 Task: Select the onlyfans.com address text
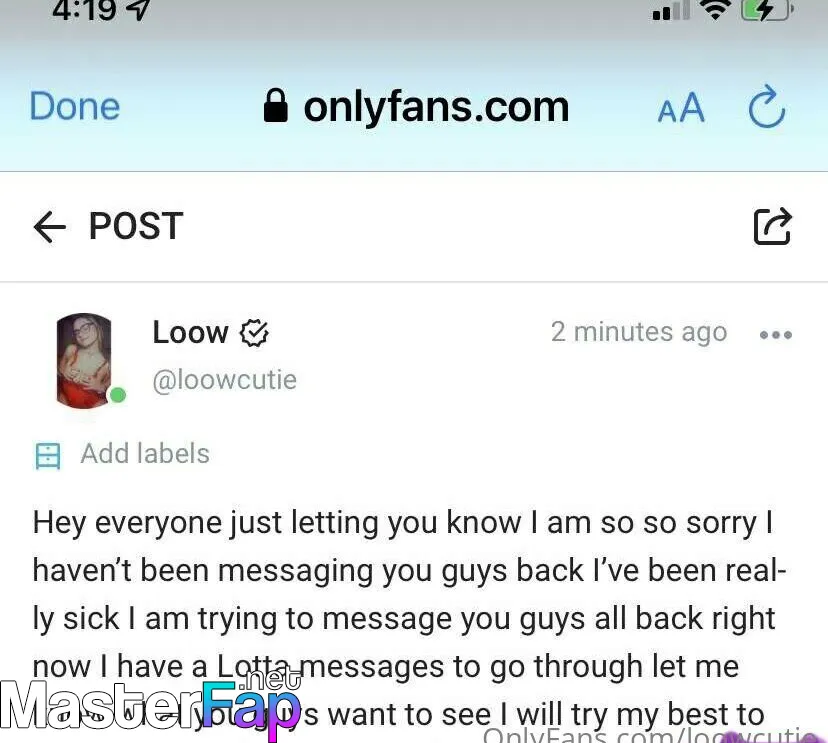click(436, 107)
